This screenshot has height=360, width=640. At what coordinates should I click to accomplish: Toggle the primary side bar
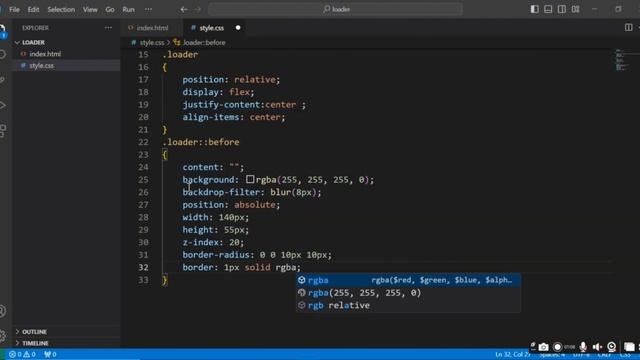click(x=534, y=9)
